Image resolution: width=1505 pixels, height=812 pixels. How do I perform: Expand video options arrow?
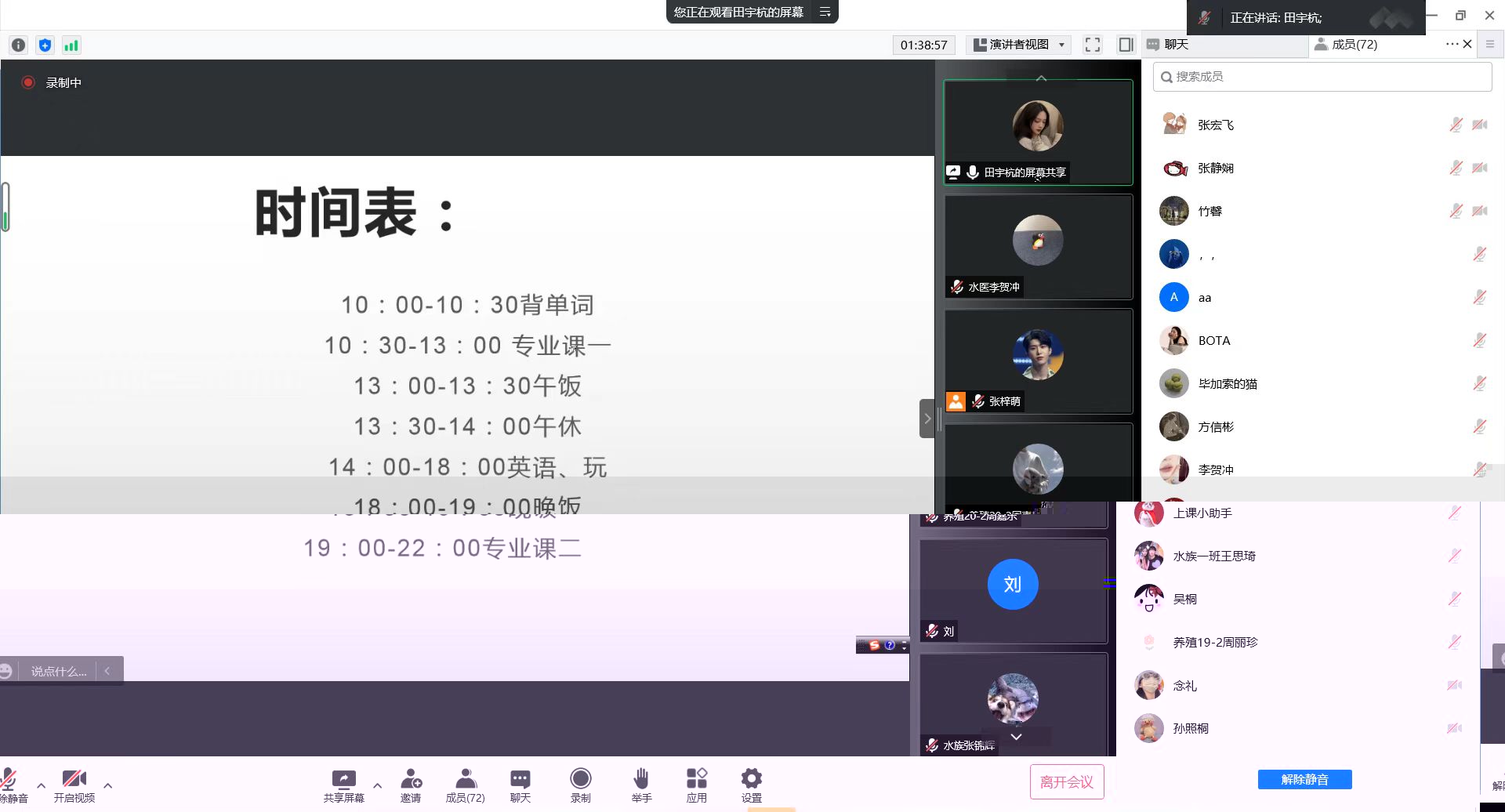[x=107, y=785]
